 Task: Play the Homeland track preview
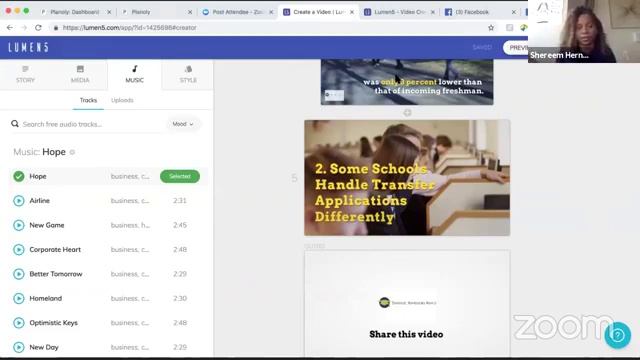19,299
